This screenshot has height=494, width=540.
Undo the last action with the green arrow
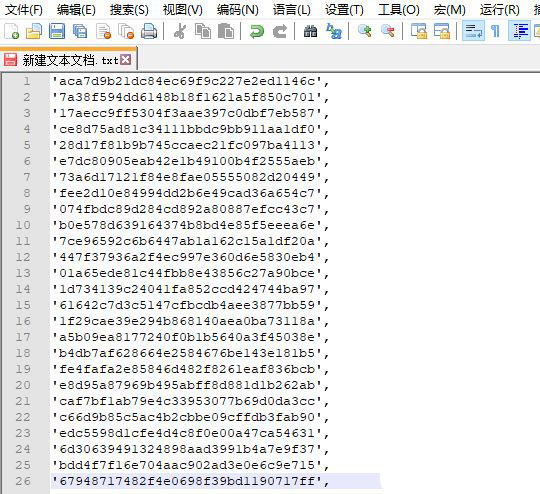[257, 31]
